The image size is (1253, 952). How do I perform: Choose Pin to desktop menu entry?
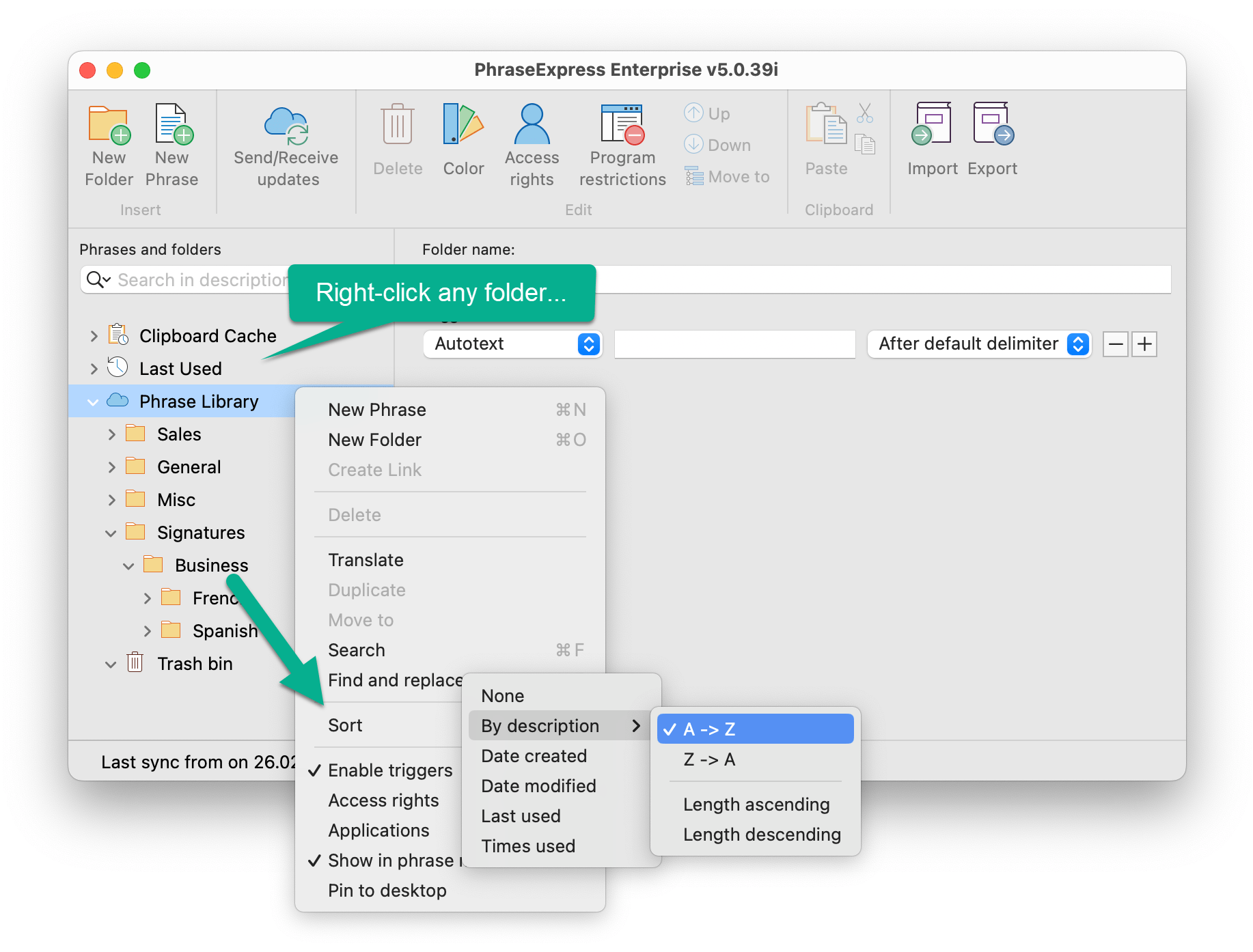[x=450, y=891]
